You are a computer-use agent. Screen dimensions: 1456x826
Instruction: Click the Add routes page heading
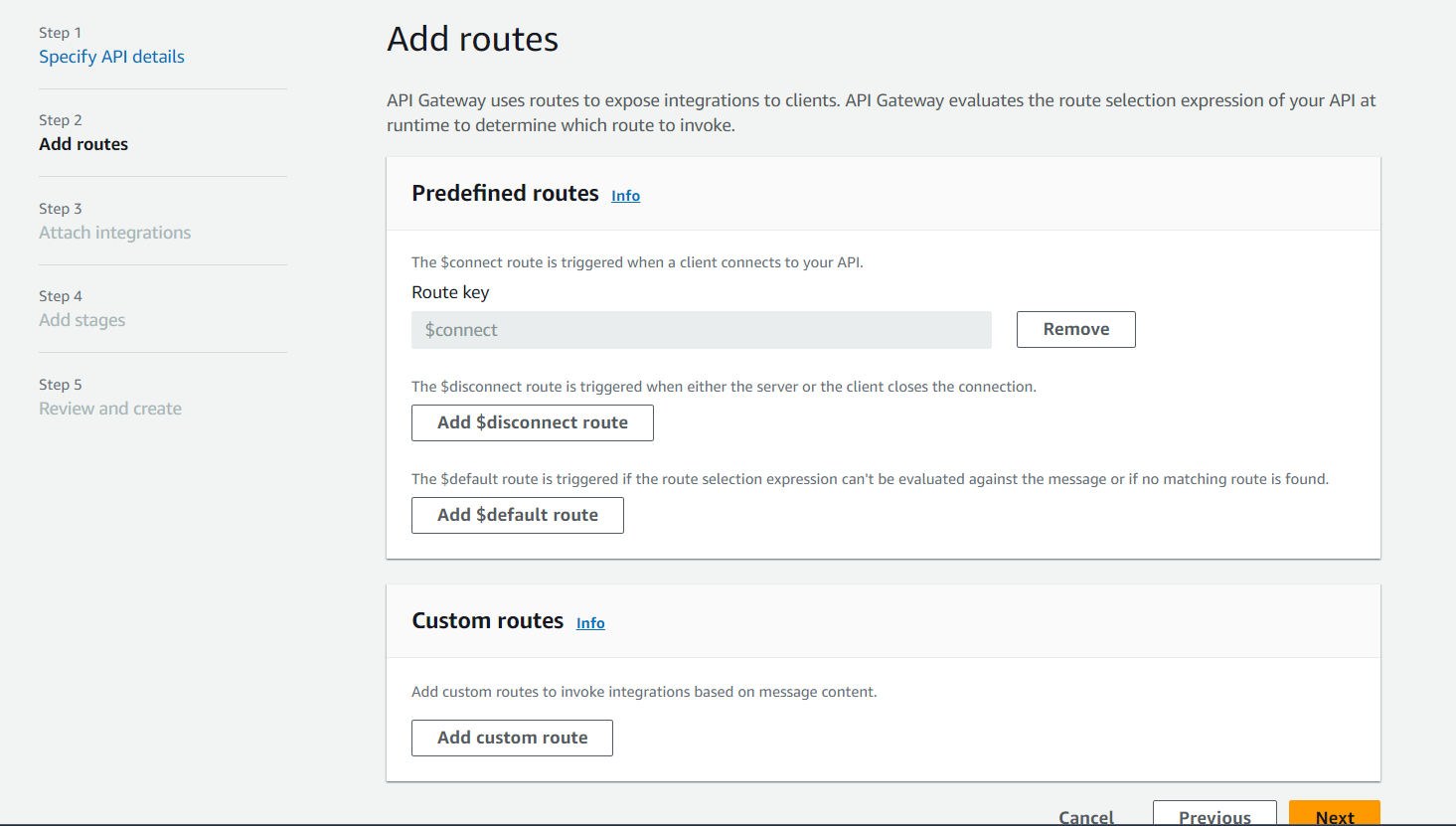(x=472, y=40)
